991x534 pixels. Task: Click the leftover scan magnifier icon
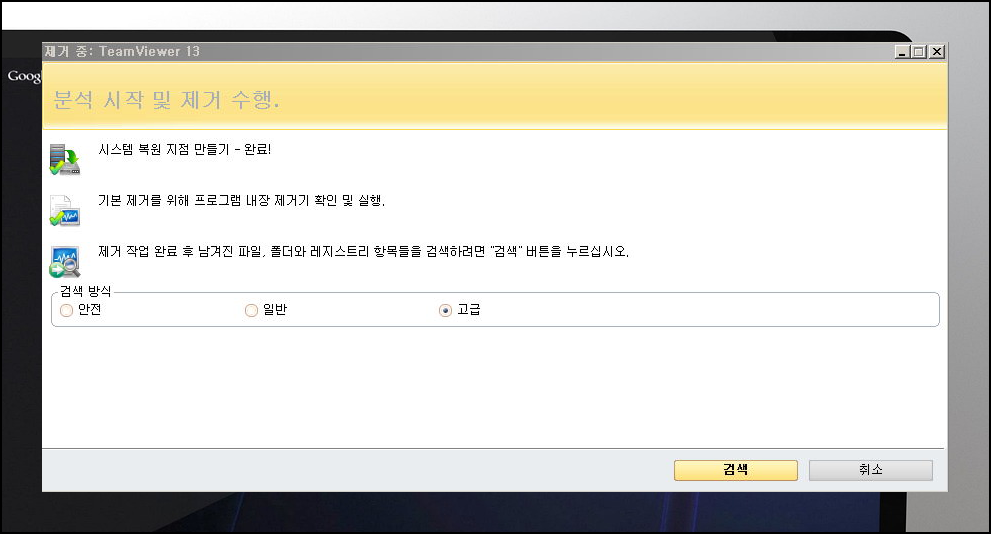(64, 262)
